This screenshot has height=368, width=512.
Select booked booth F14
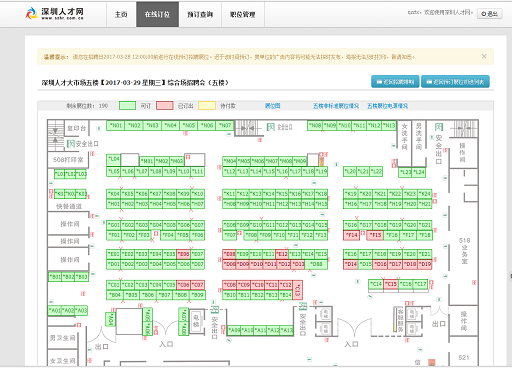(351, 235)
